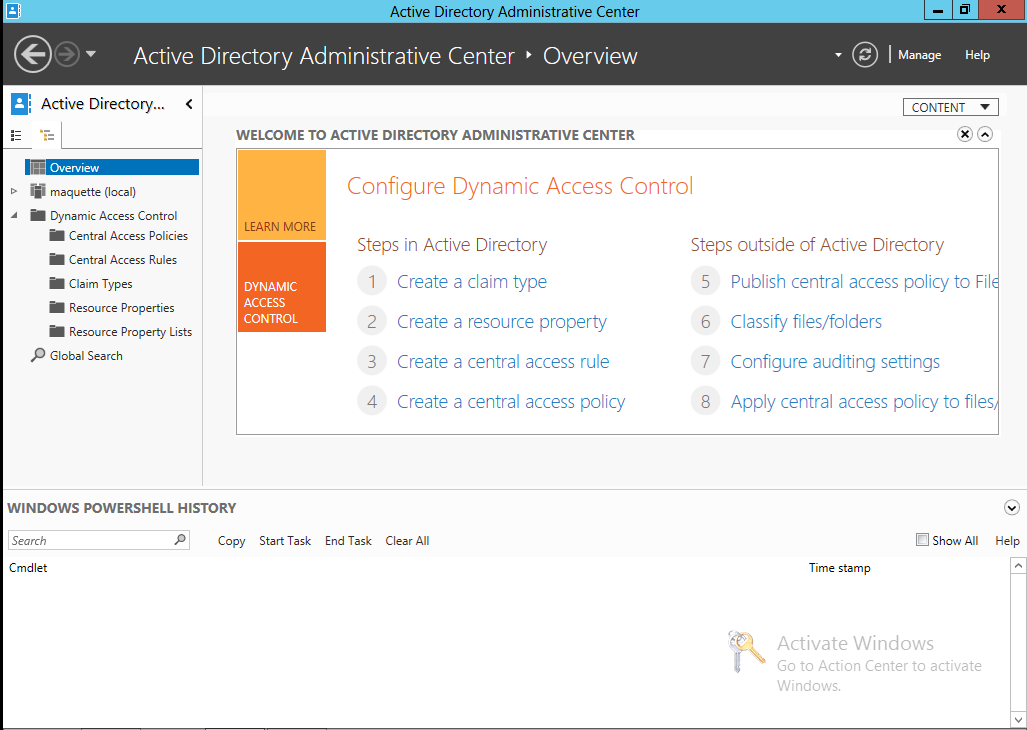The height and width of the screenshot is (730, 1027).
Task: Click the Cmdlet column header
Action: click(x=28, y=568)
